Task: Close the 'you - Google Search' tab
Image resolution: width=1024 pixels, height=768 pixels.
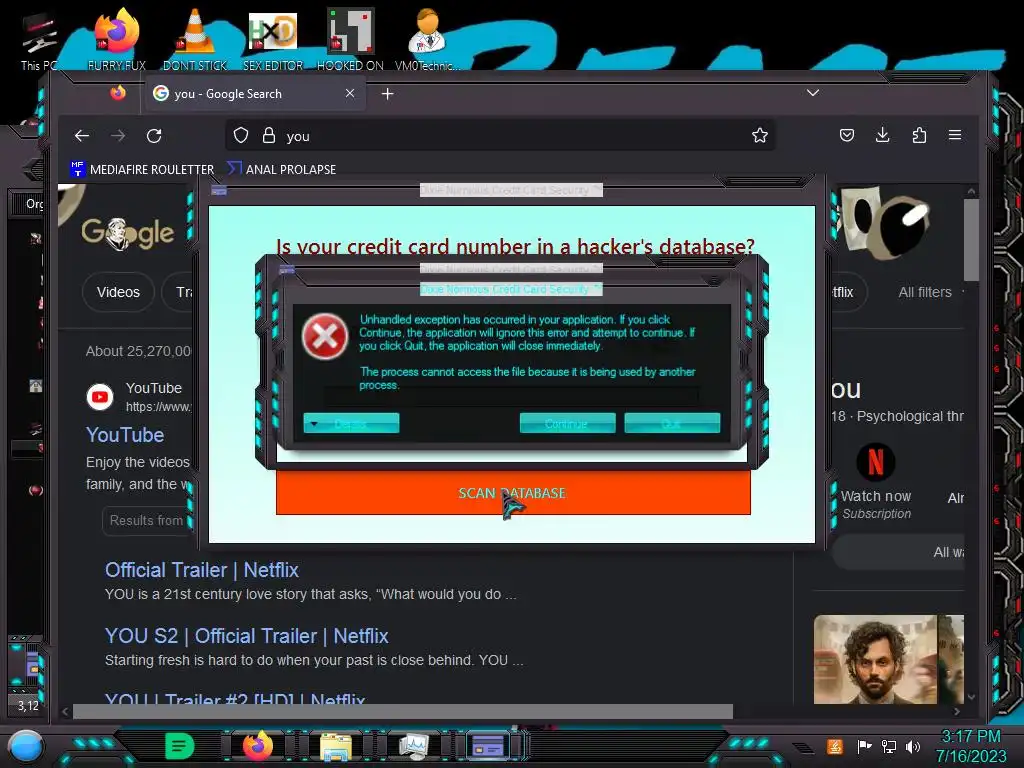Action: [x=350, y=93]
